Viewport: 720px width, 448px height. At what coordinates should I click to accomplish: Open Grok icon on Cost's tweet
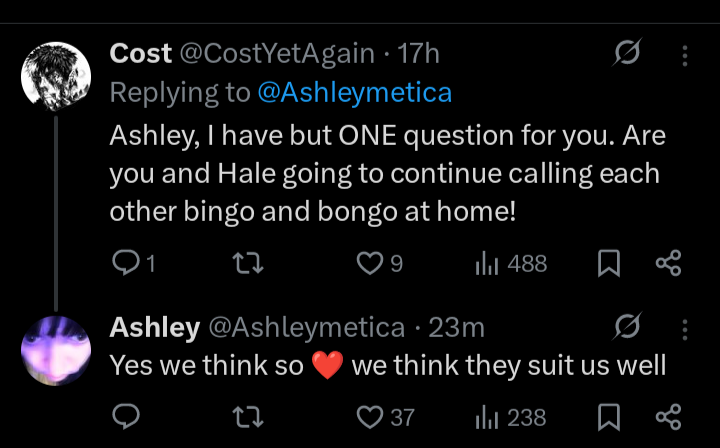628,54
